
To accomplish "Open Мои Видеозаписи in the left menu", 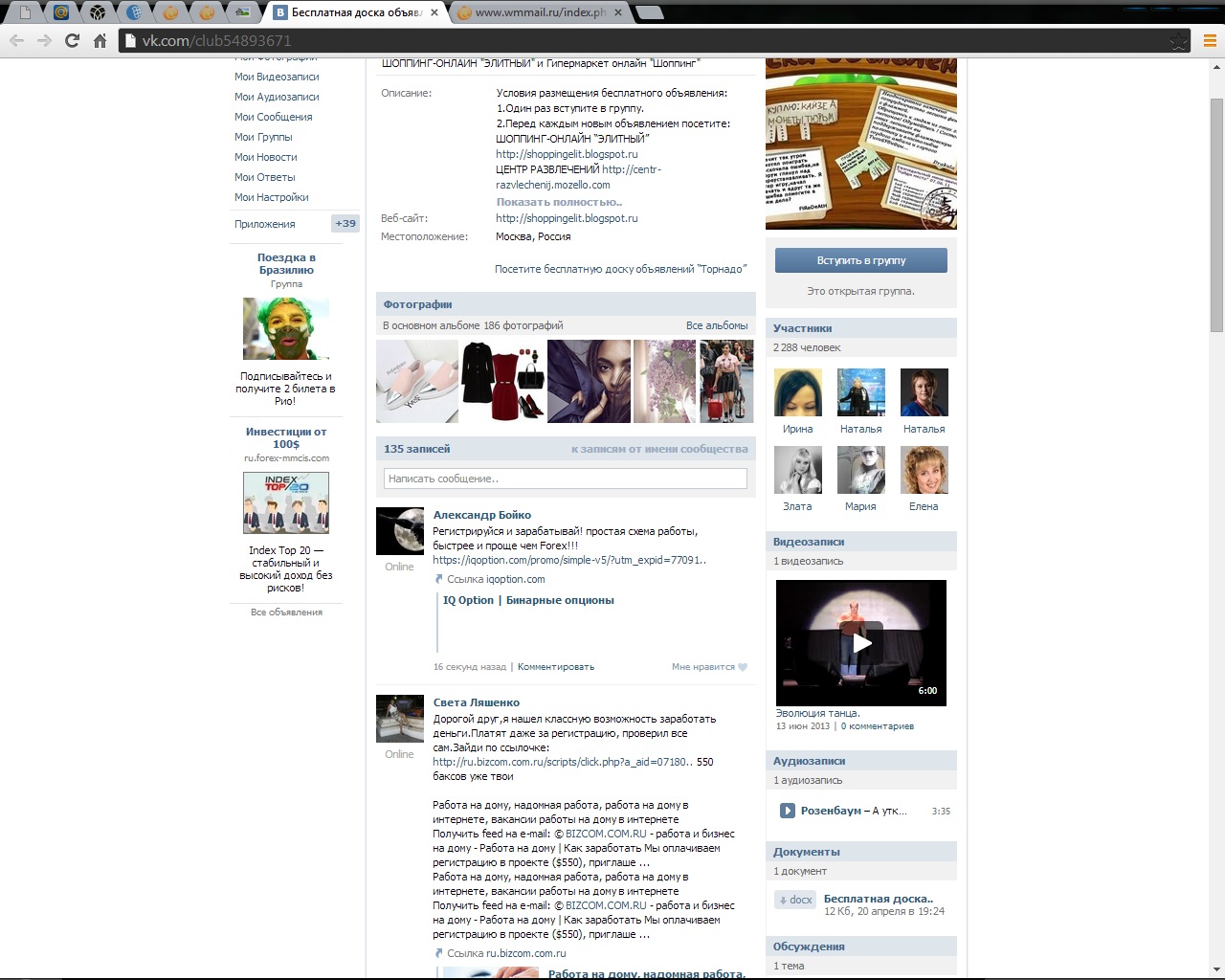I will tap(277, 77).
